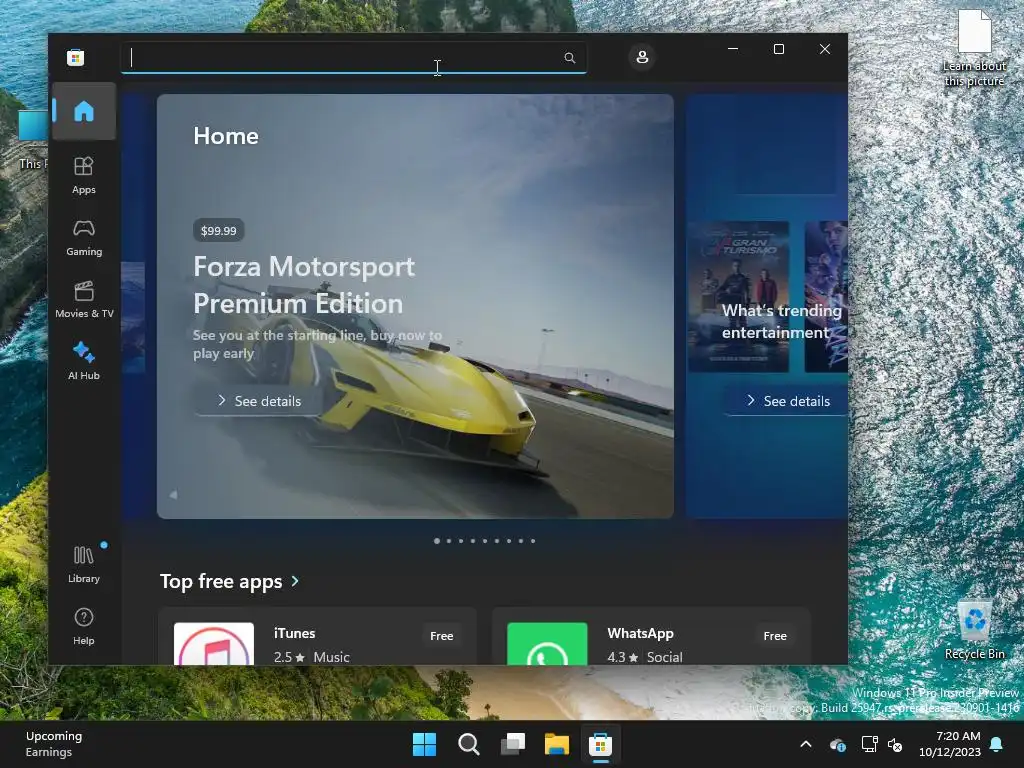
Task: Open the notification bell
Action: (x=997, y=744)
